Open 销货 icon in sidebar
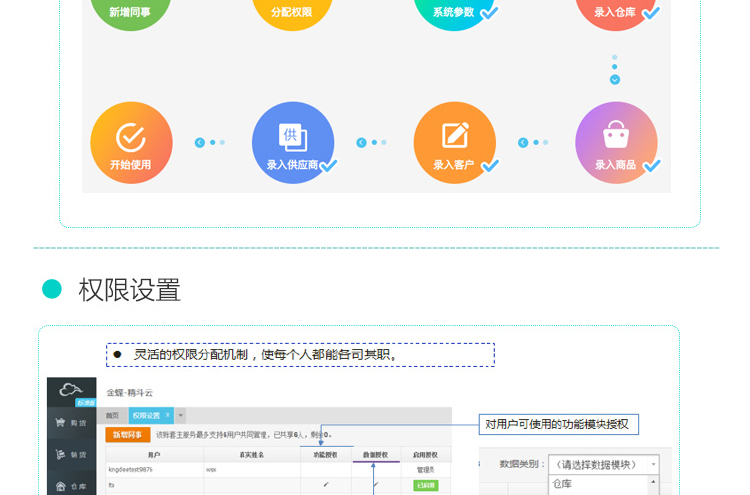Image resolution: width=750 pixels, height=495 pixels. coord(60,454)
